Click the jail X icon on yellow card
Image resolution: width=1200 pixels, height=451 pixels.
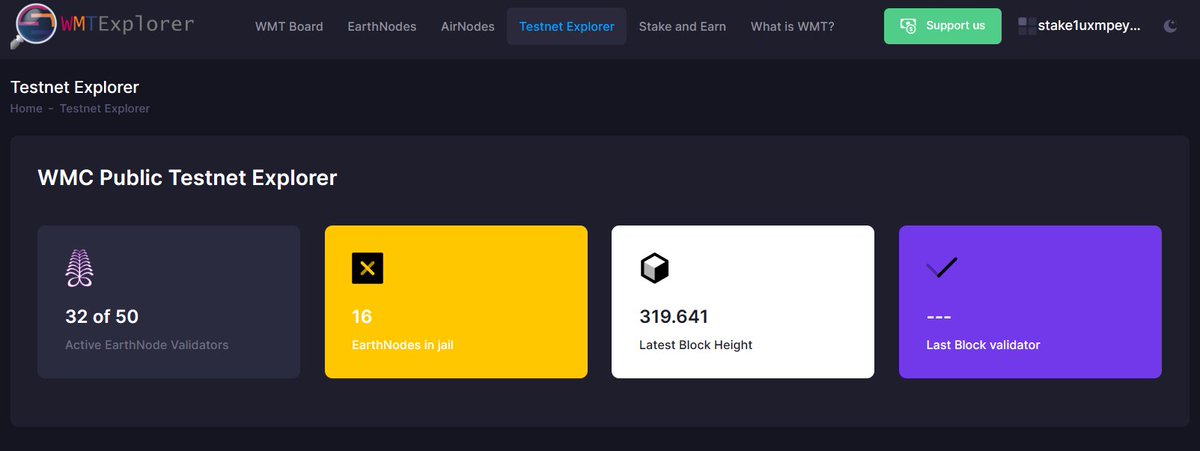(x=367, y=268)
